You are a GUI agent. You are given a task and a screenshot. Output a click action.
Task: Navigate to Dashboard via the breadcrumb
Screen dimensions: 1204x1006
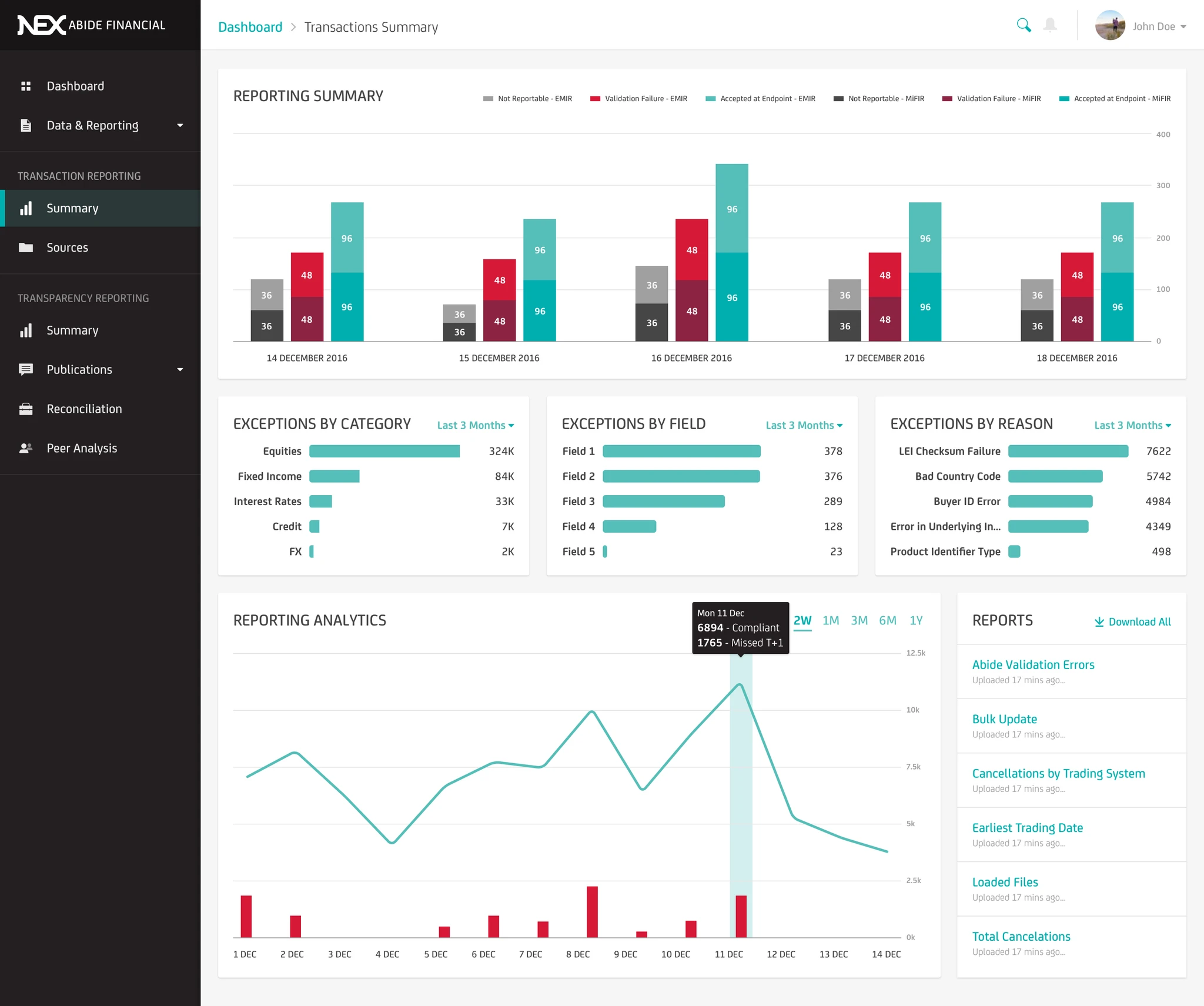pyautogui.click(x=250, y=26)
